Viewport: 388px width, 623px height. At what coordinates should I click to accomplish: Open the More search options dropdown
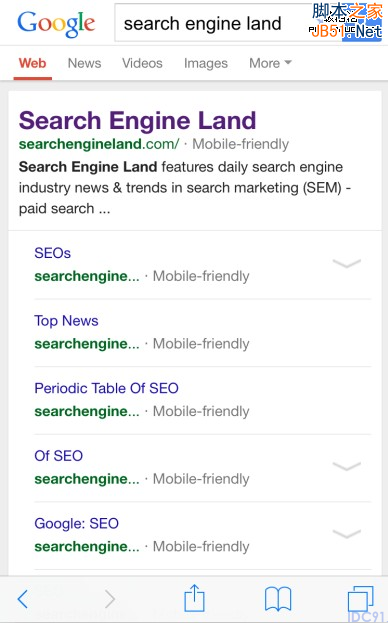click(x=270, y=63)
